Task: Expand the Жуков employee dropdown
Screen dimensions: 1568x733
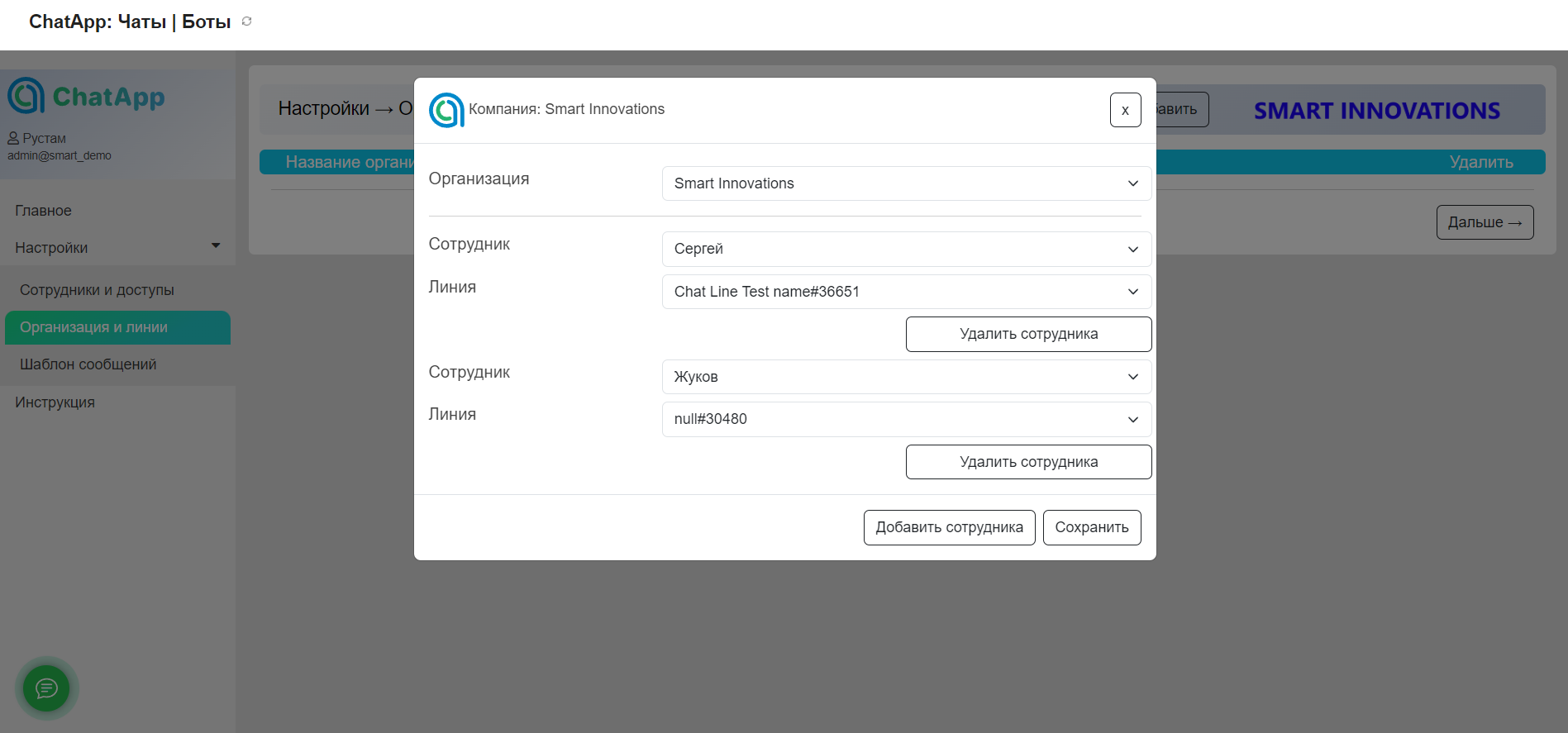Action: click(x=906, y=377)
